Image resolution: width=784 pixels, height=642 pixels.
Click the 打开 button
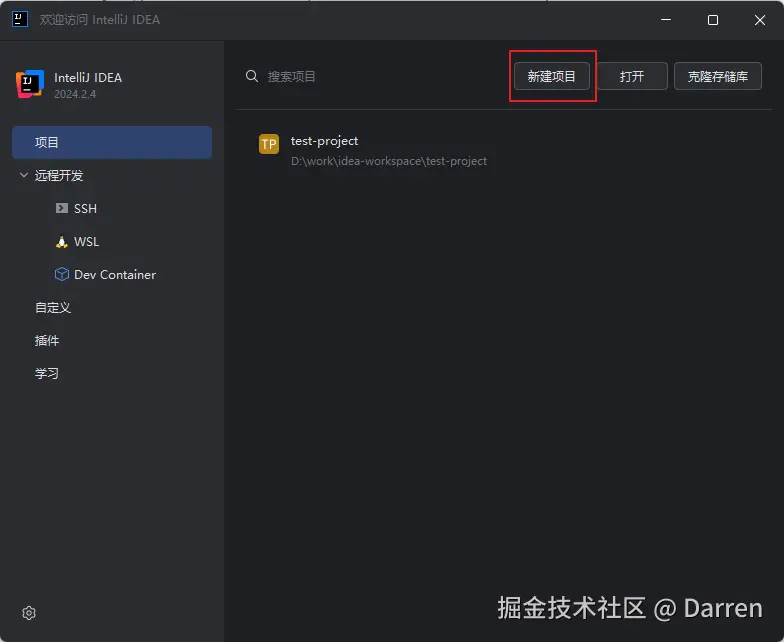click(x=632, y=76)
